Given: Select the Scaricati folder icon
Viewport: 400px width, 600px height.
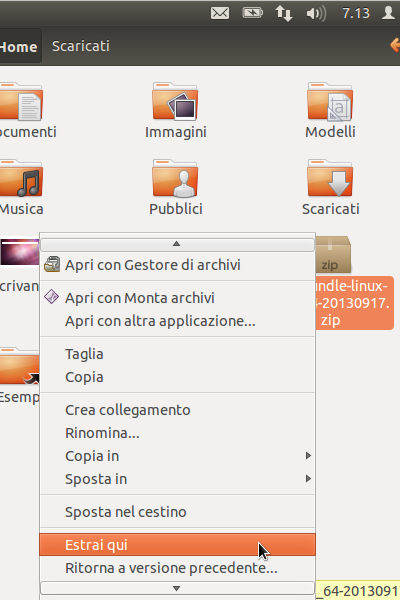Looking at the screenshot, I should pos(330,178).
